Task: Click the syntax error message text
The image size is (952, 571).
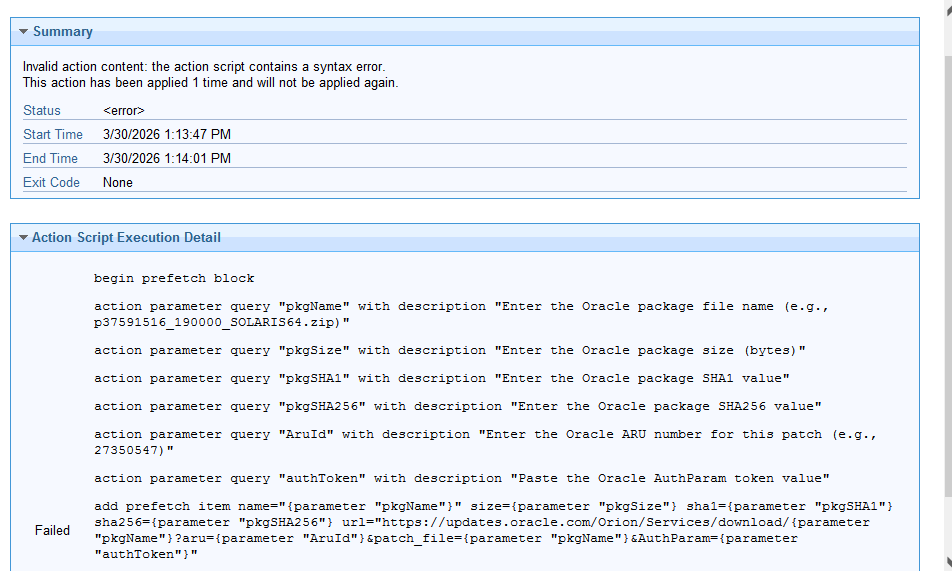Action: click(204, 66)
